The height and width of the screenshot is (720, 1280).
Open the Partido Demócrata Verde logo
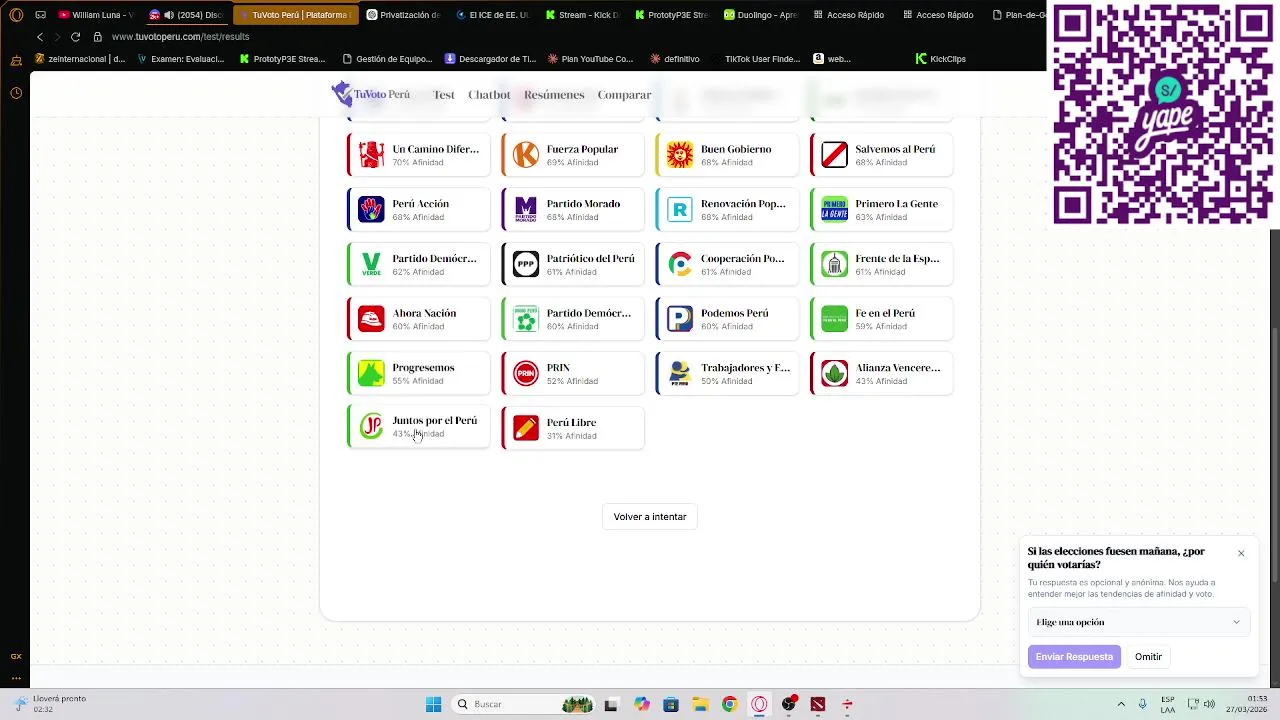[371, 264]
